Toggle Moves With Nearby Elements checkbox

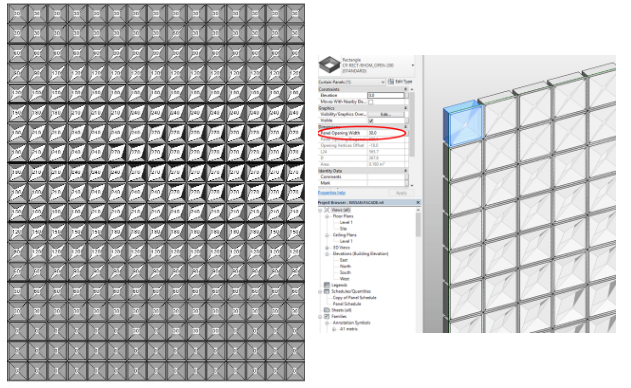pyautogui.click(x=371, y=102)
